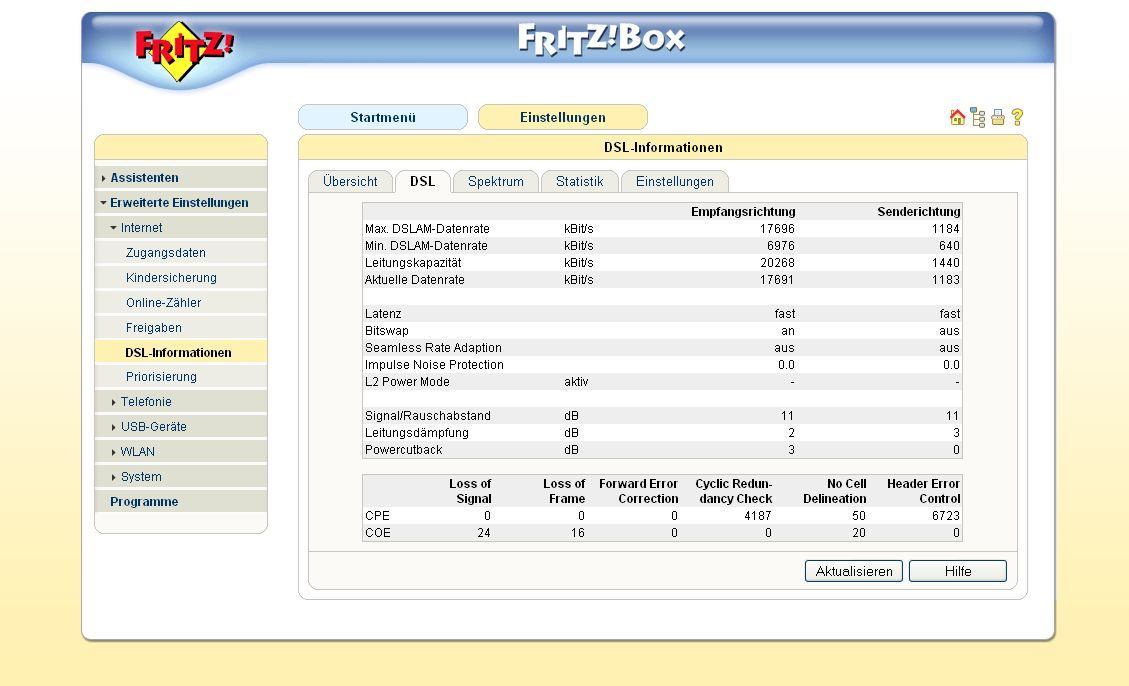Open Kindersicherung page

171,278
